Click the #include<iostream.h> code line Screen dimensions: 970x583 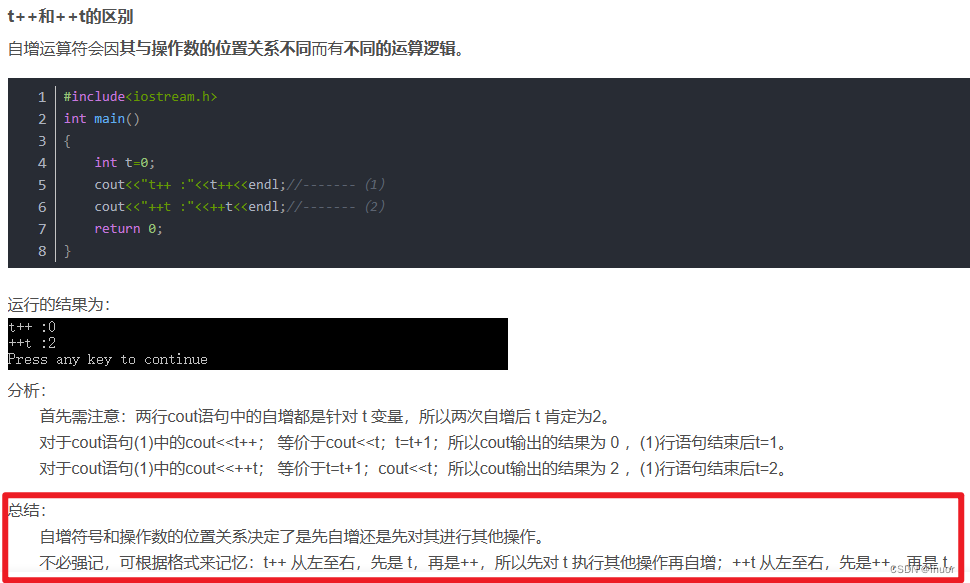click(x=140, y=97)
